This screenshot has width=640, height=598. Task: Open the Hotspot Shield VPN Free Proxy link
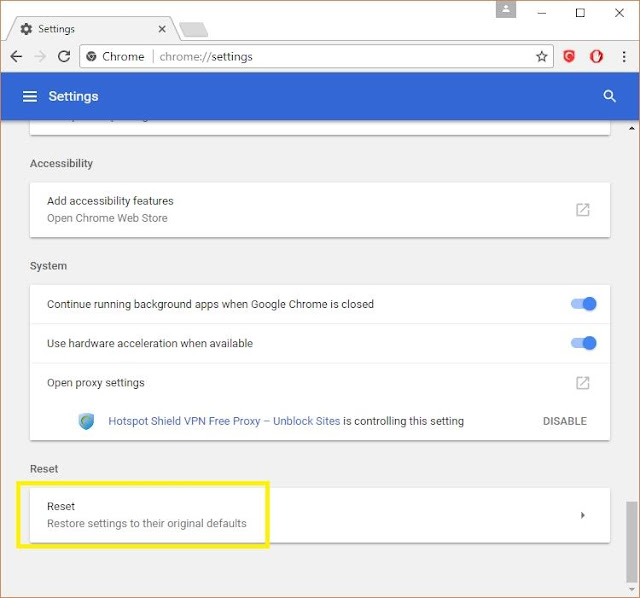click(224, 421)
